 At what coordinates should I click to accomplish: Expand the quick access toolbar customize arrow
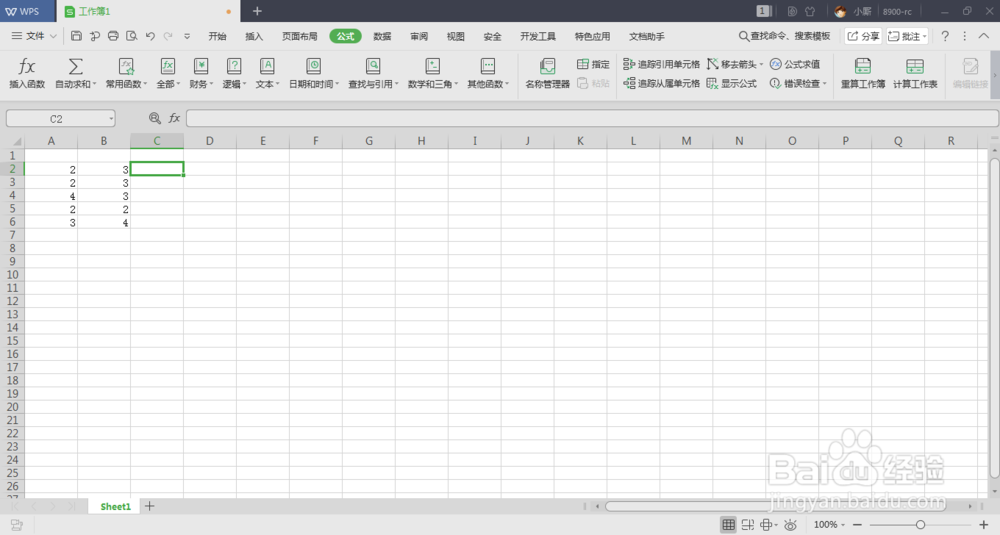click(187, 36)
